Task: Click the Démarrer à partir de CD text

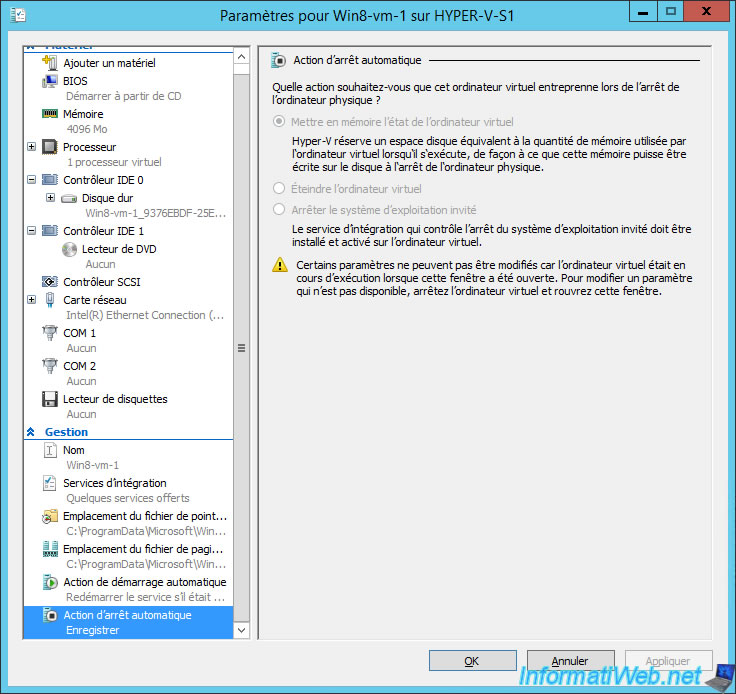Action: coord(123,96)
